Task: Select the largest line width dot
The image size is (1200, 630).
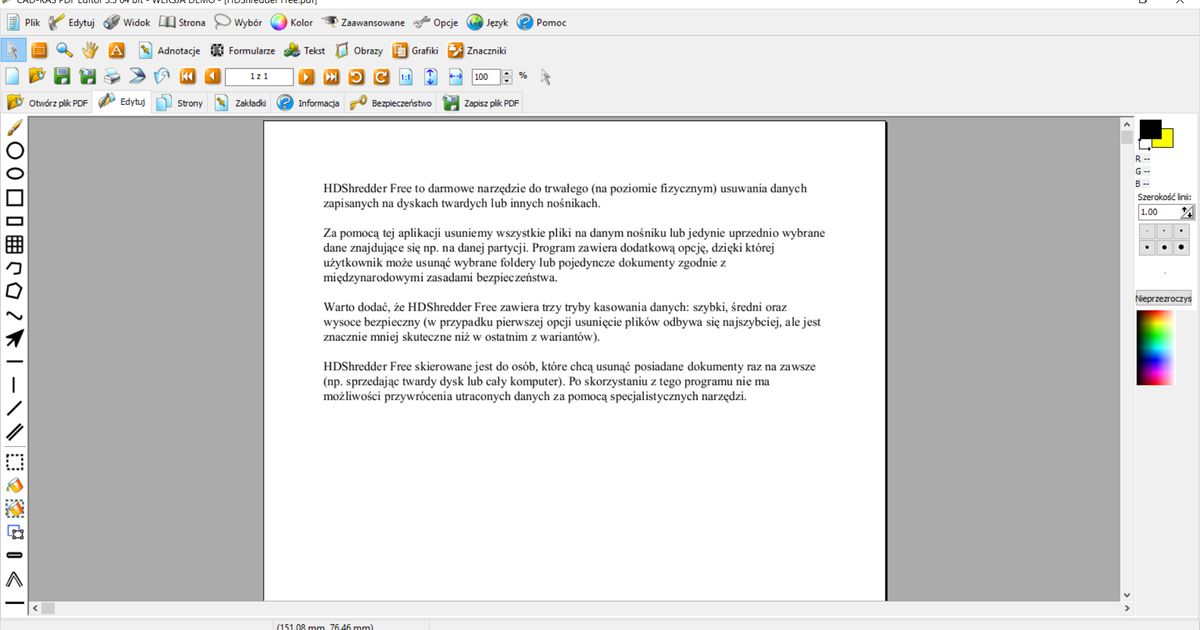Action: pyautogui.click(x=1182, y=247)
